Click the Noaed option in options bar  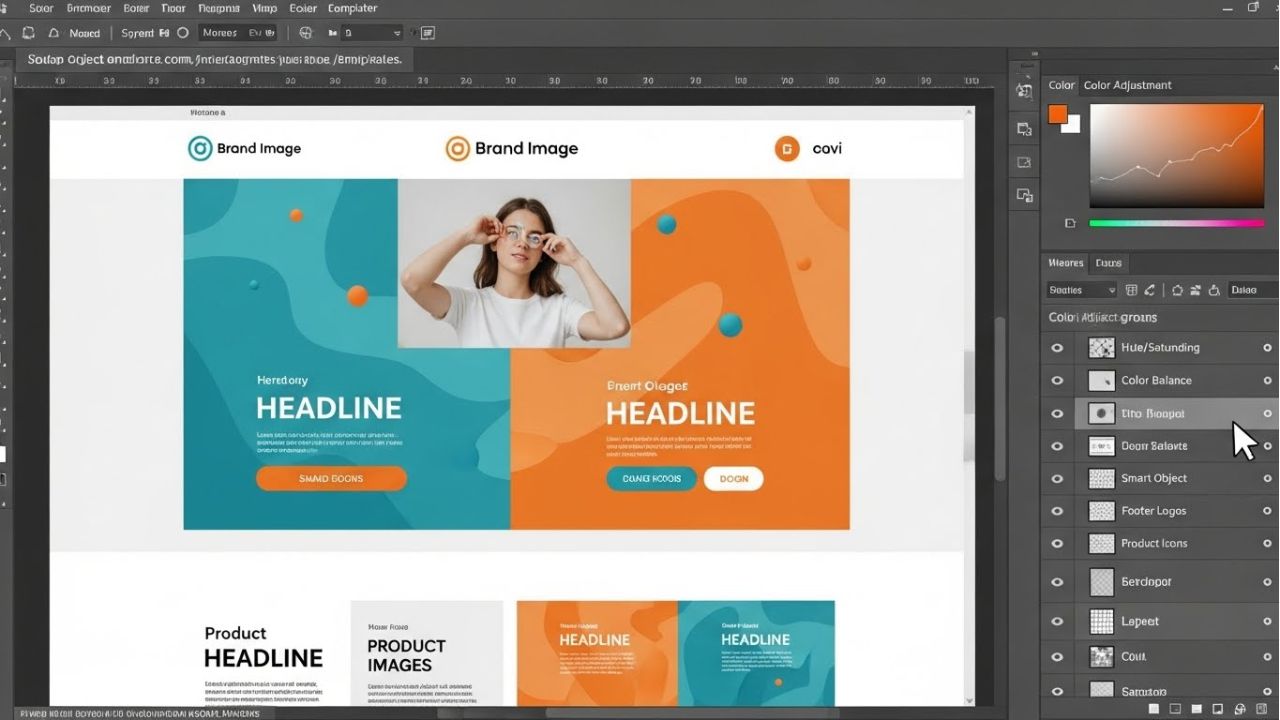pyautogui.click(x=85, y=33)
